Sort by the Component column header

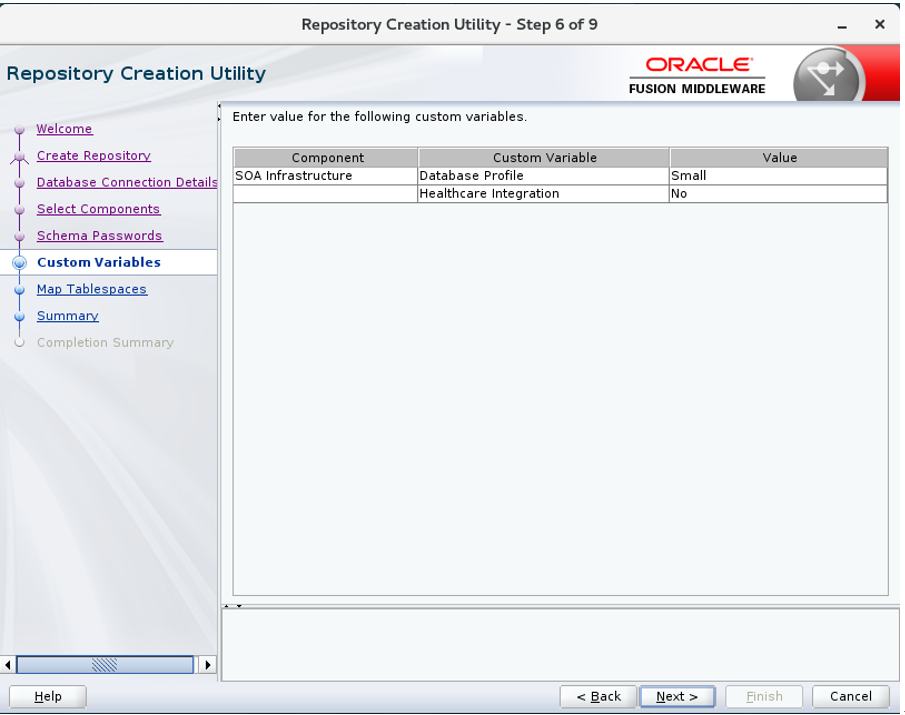[x=326, y=158]
